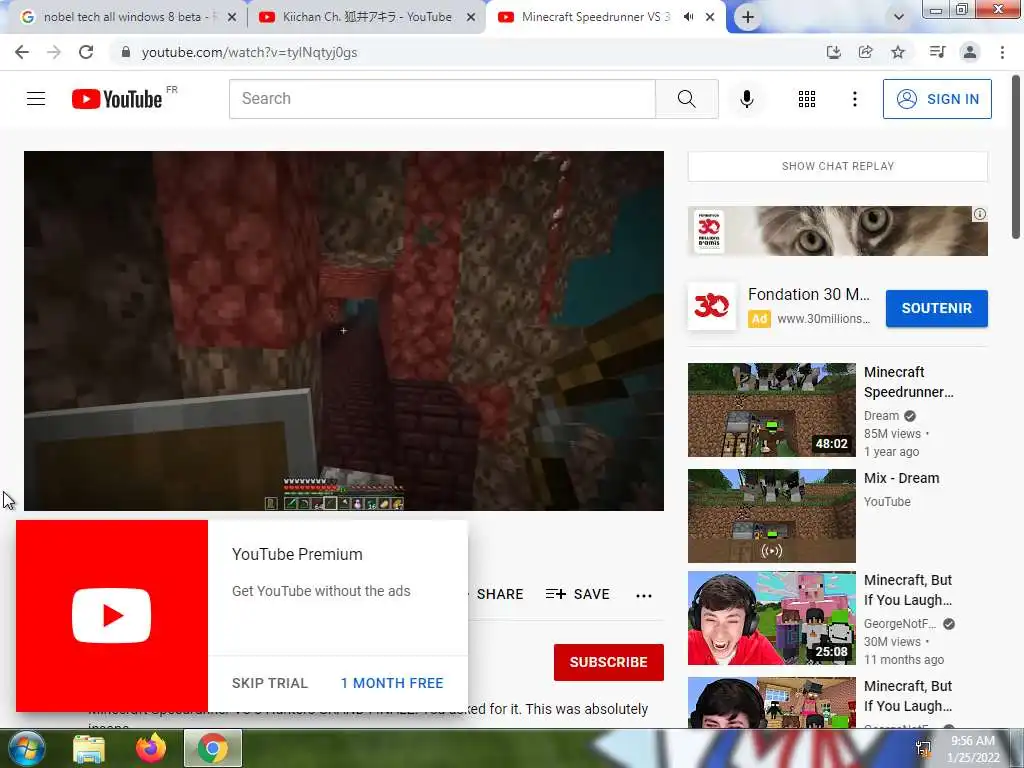This screenshot has height=768, width=1024.
Task: Share this page from the address bar
Action: tap(865, 52)
